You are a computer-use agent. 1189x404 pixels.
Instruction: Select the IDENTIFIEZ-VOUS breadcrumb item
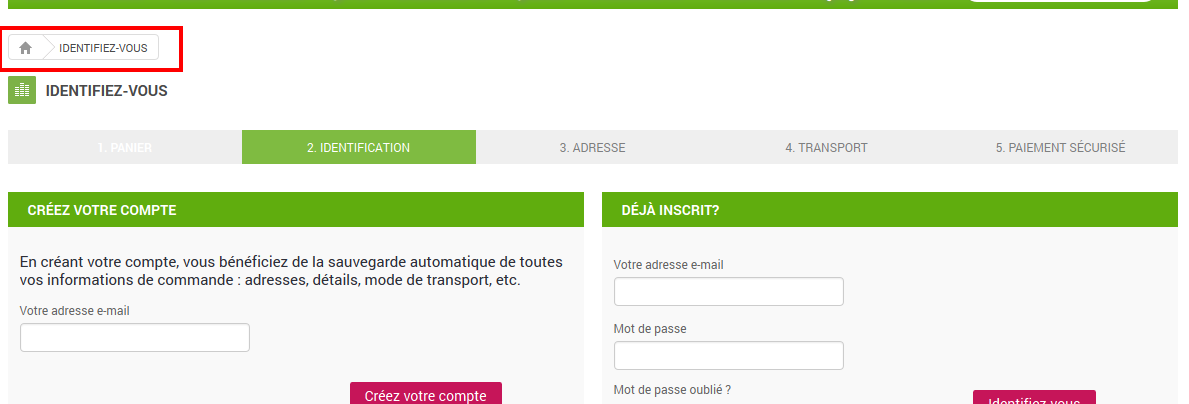tap(103, 48)
